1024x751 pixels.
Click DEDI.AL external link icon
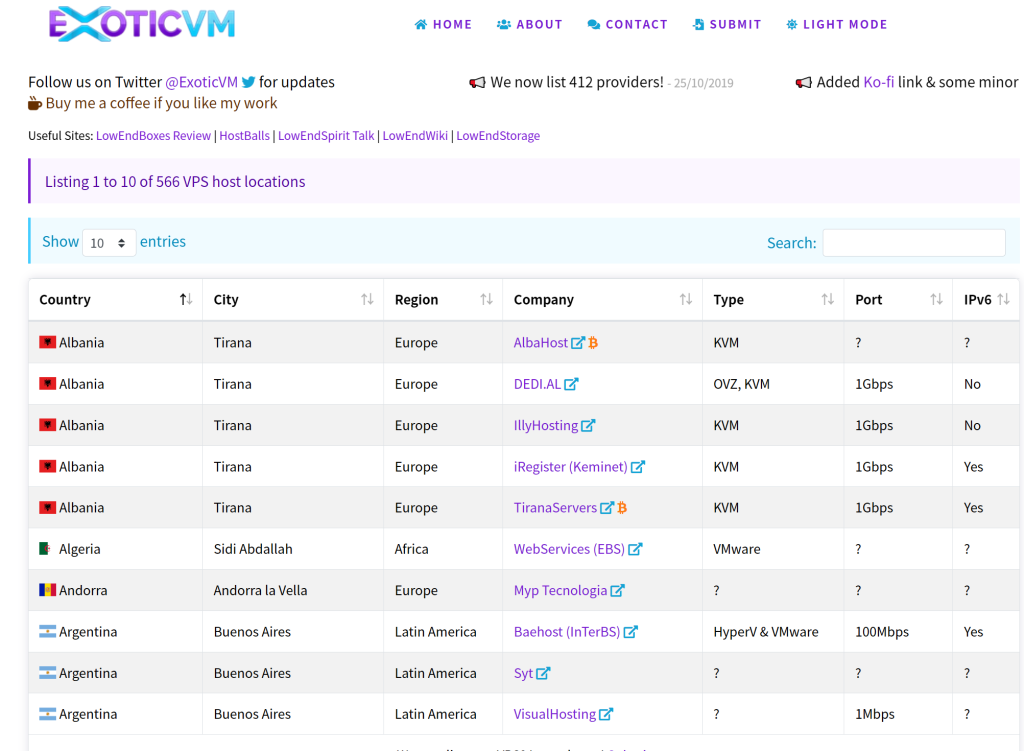pos(571,384)
